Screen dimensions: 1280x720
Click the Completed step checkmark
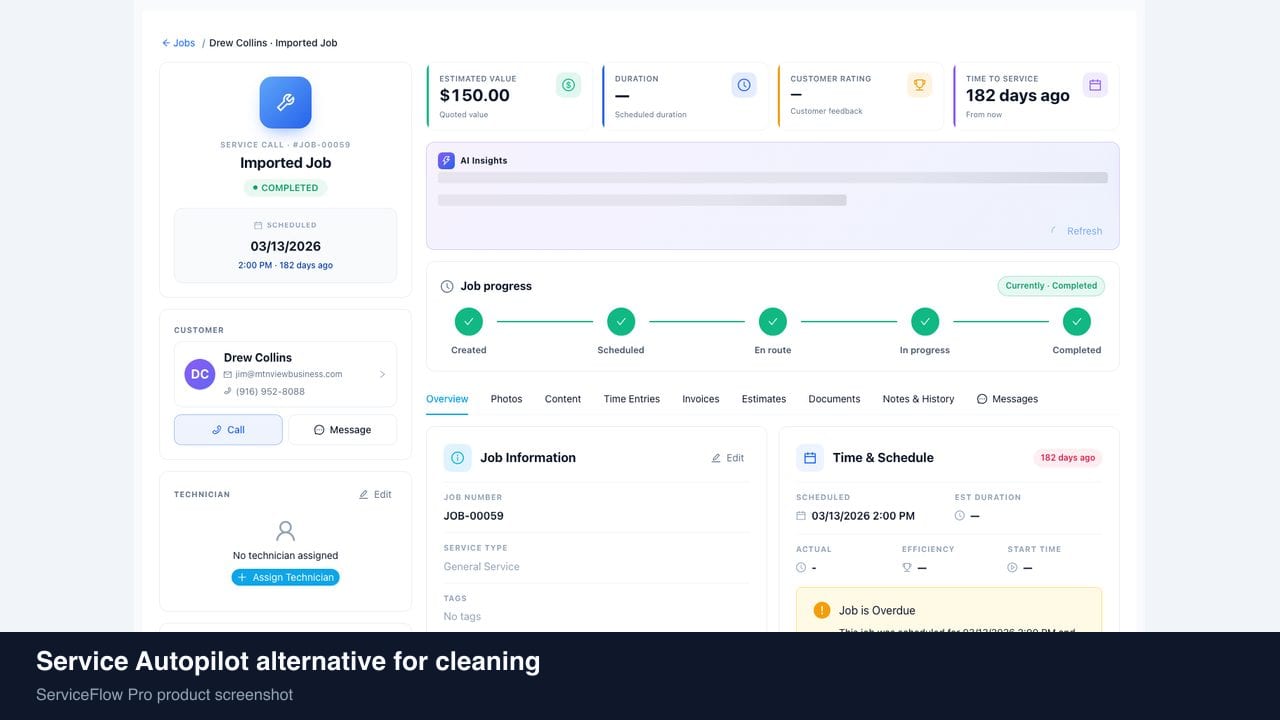[1077, 321]
